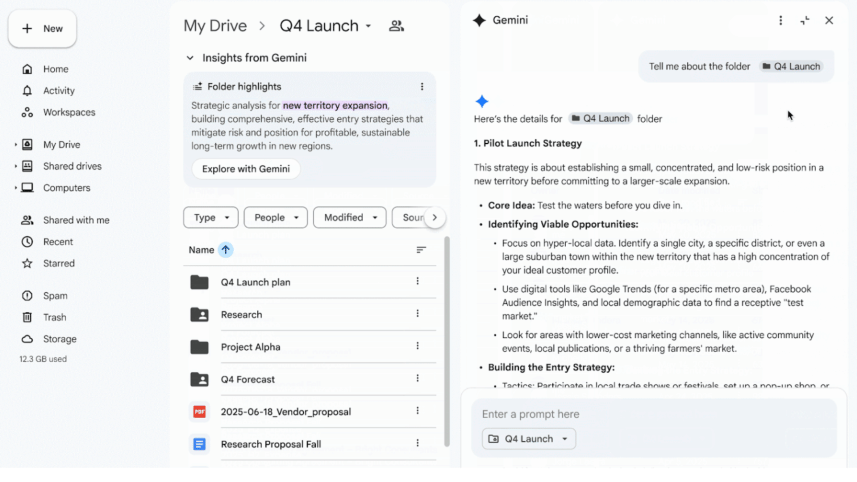Open the Source filter chip
Screen dimensions: 857x482
[411, 218]
